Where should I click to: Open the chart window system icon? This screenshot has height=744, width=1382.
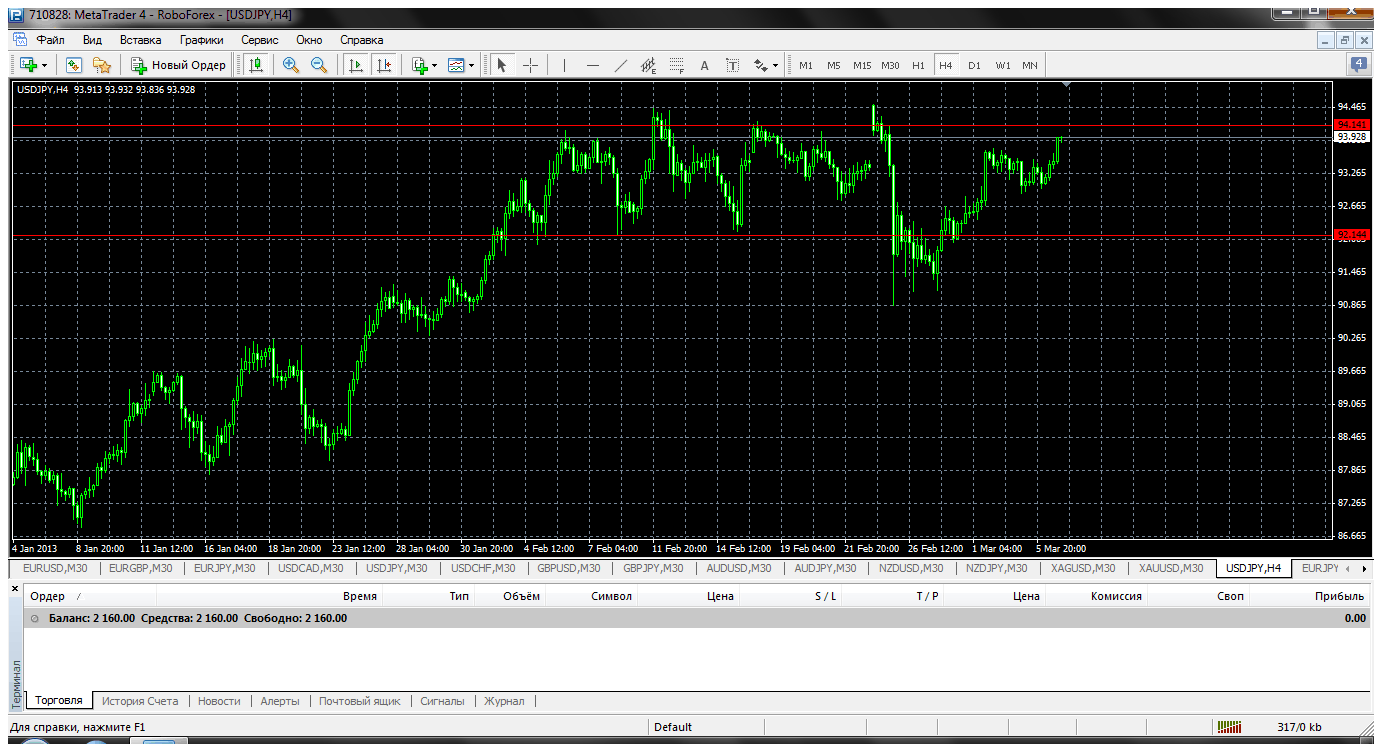(x=20, y=40)
